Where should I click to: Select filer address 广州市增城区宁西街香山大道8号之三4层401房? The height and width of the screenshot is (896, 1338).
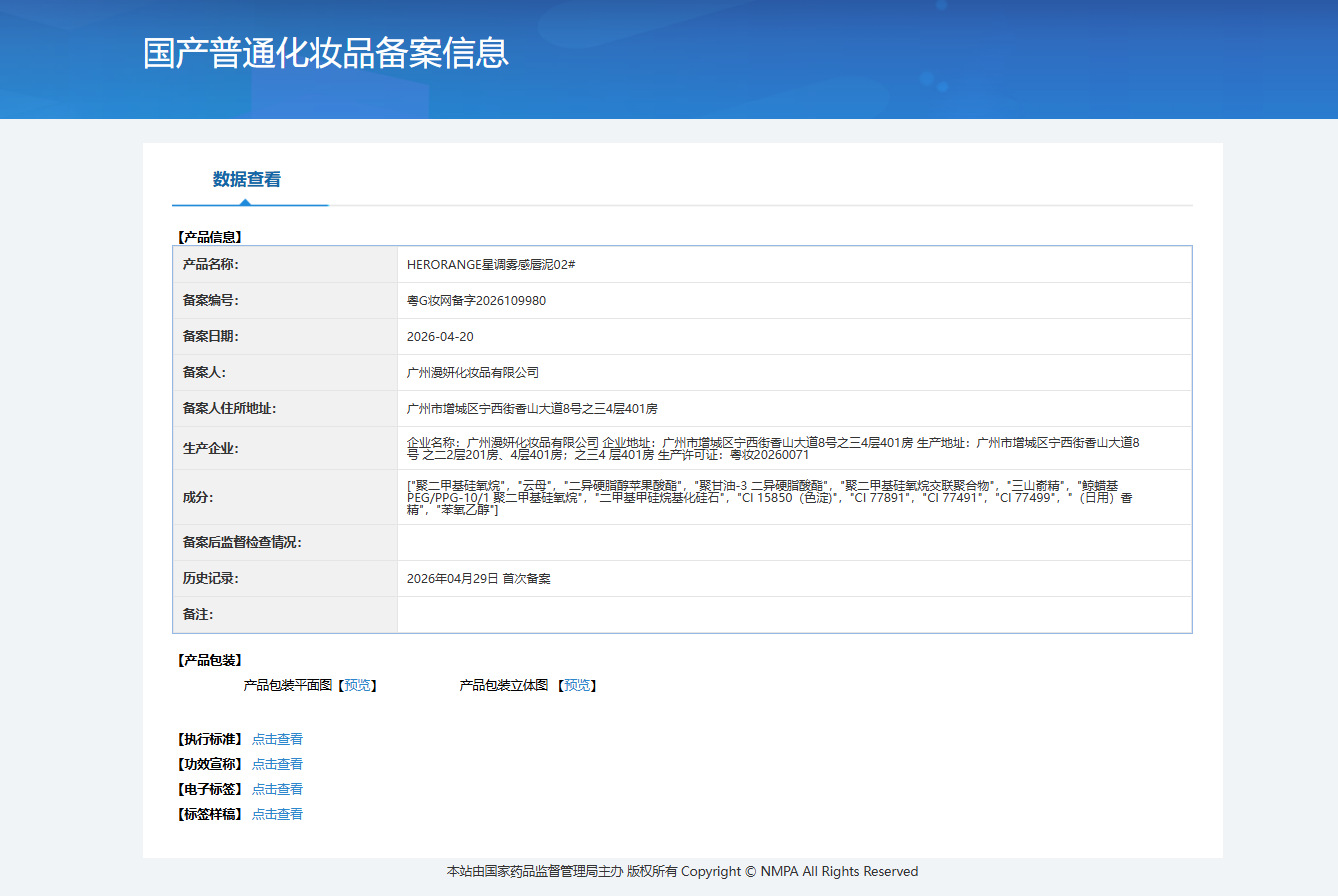coord(532,409)
